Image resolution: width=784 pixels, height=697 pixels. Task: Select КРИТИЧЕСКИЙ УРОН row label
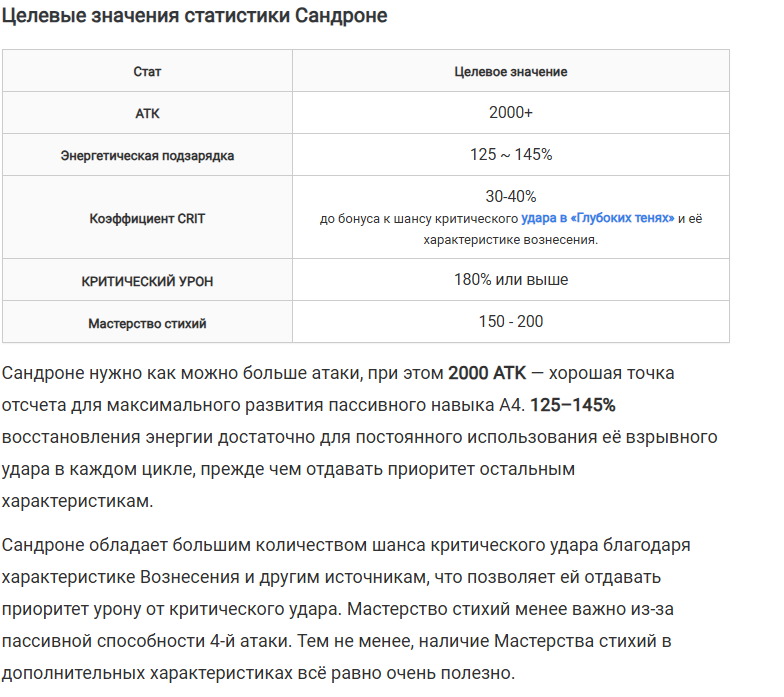pos(147,281)
